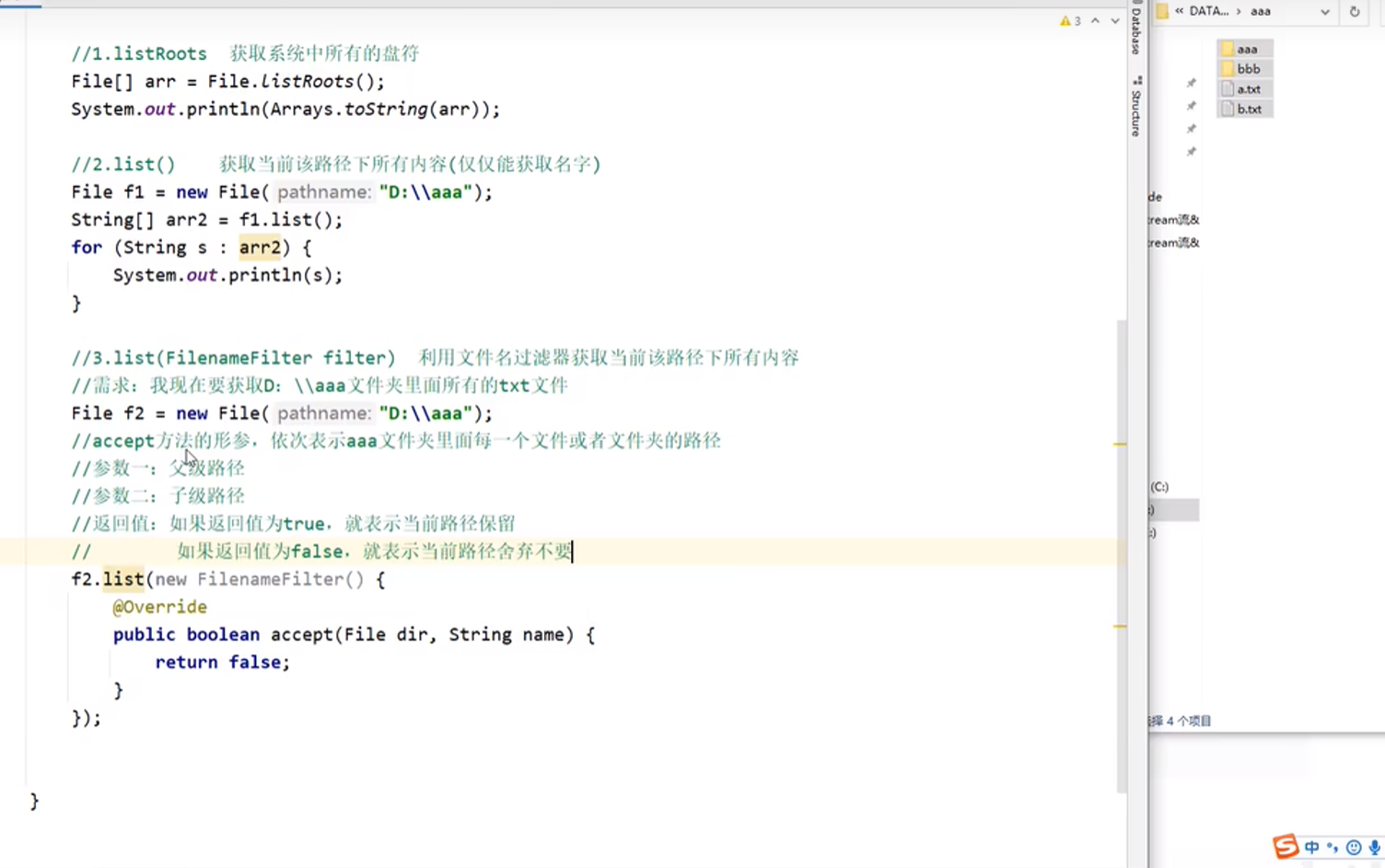Place cursor on File.listRoots() call

296,81
